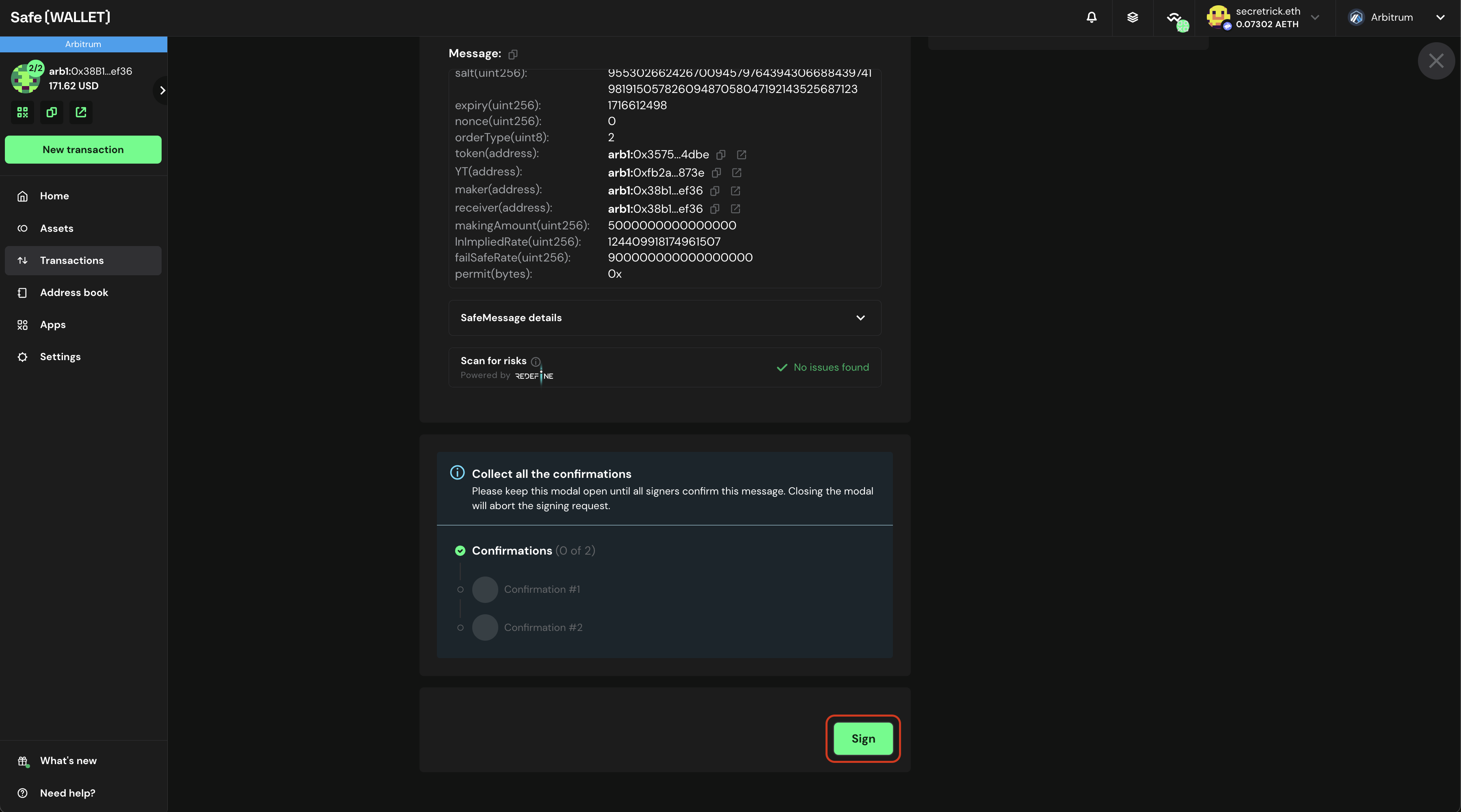
Task: Expand the Safe accounts sidebar arrow
Action: [162, 90]
